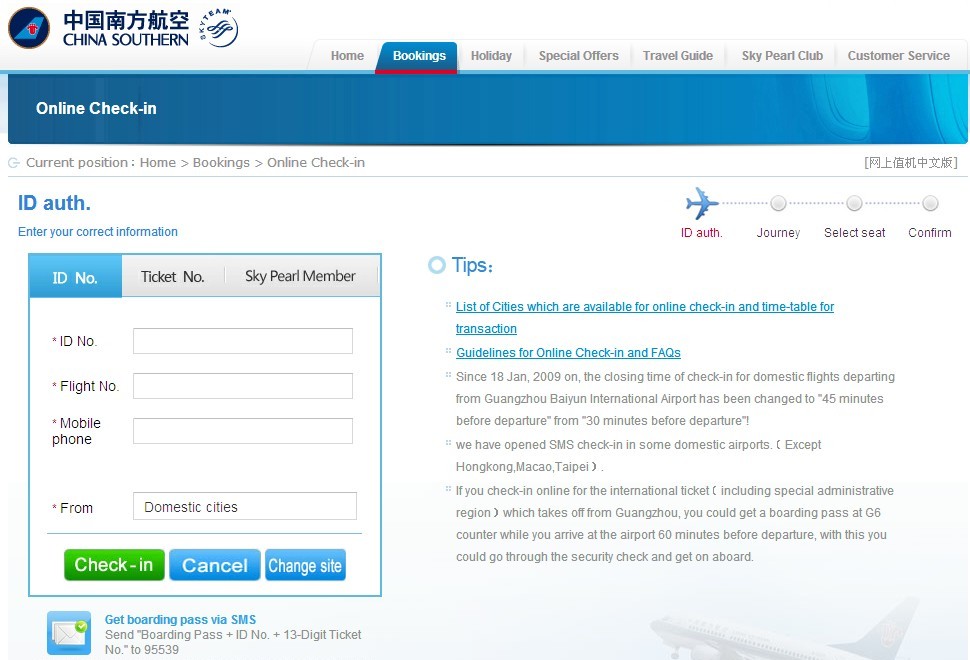Click the Confirm step circle
The image size is (970, 660).
tap(930, 204)
